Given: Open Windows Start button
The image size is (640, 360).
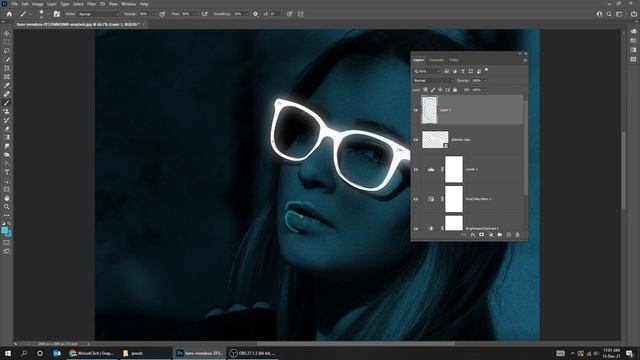Looking at the screenshot, I should pos(8,353).
